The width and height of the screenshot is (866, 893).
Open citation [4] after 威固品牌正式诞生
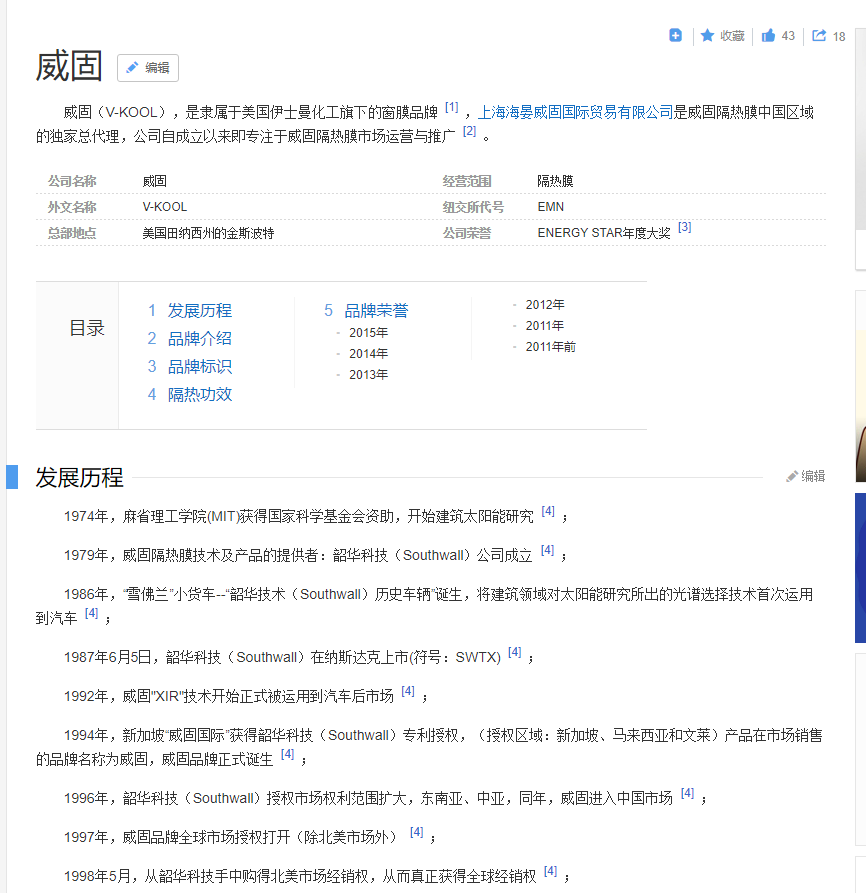click(288, 754)
